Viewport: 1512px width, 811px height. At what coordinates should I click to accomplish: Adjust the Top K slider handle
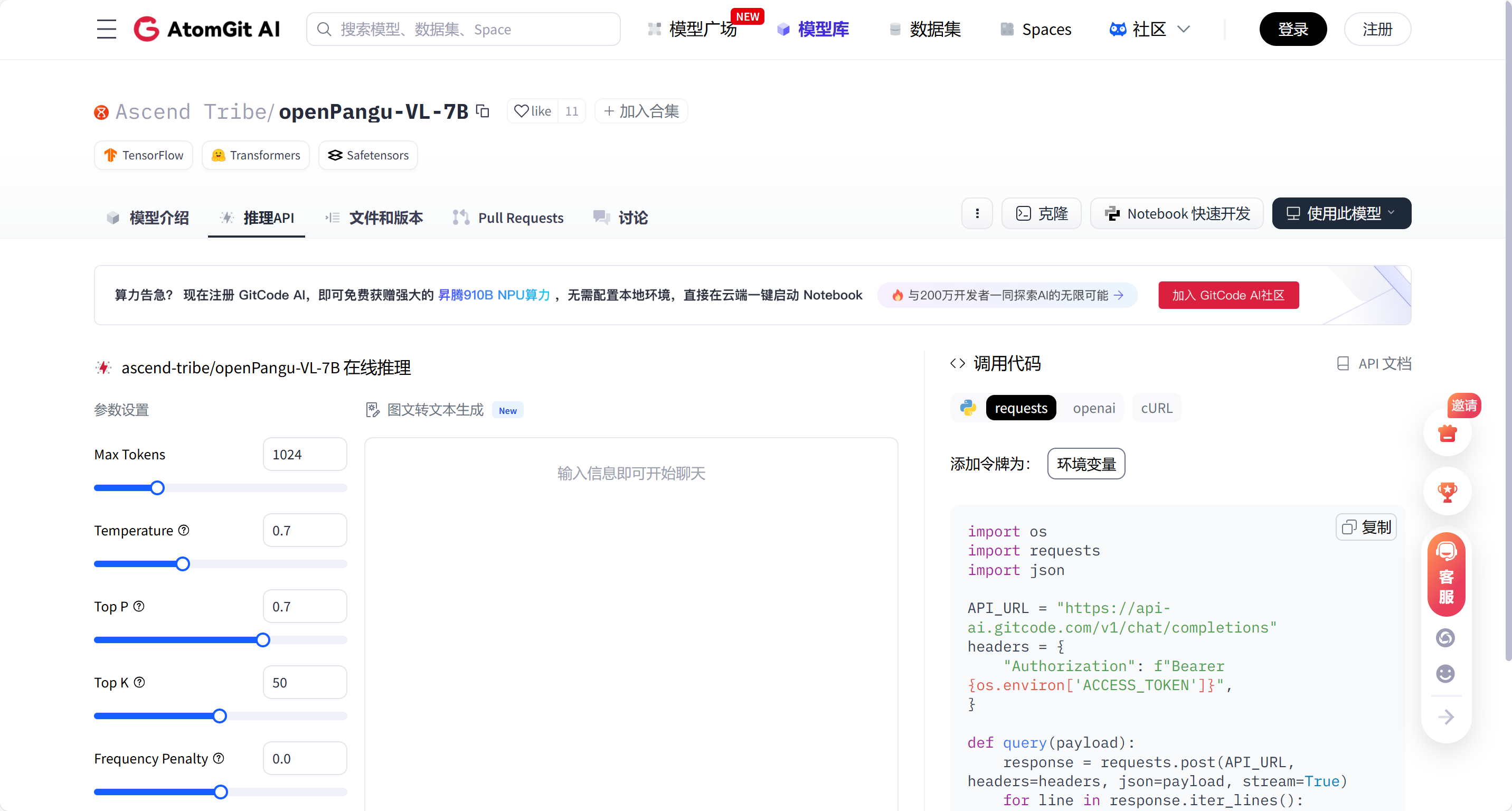click(x=220, y=716)
